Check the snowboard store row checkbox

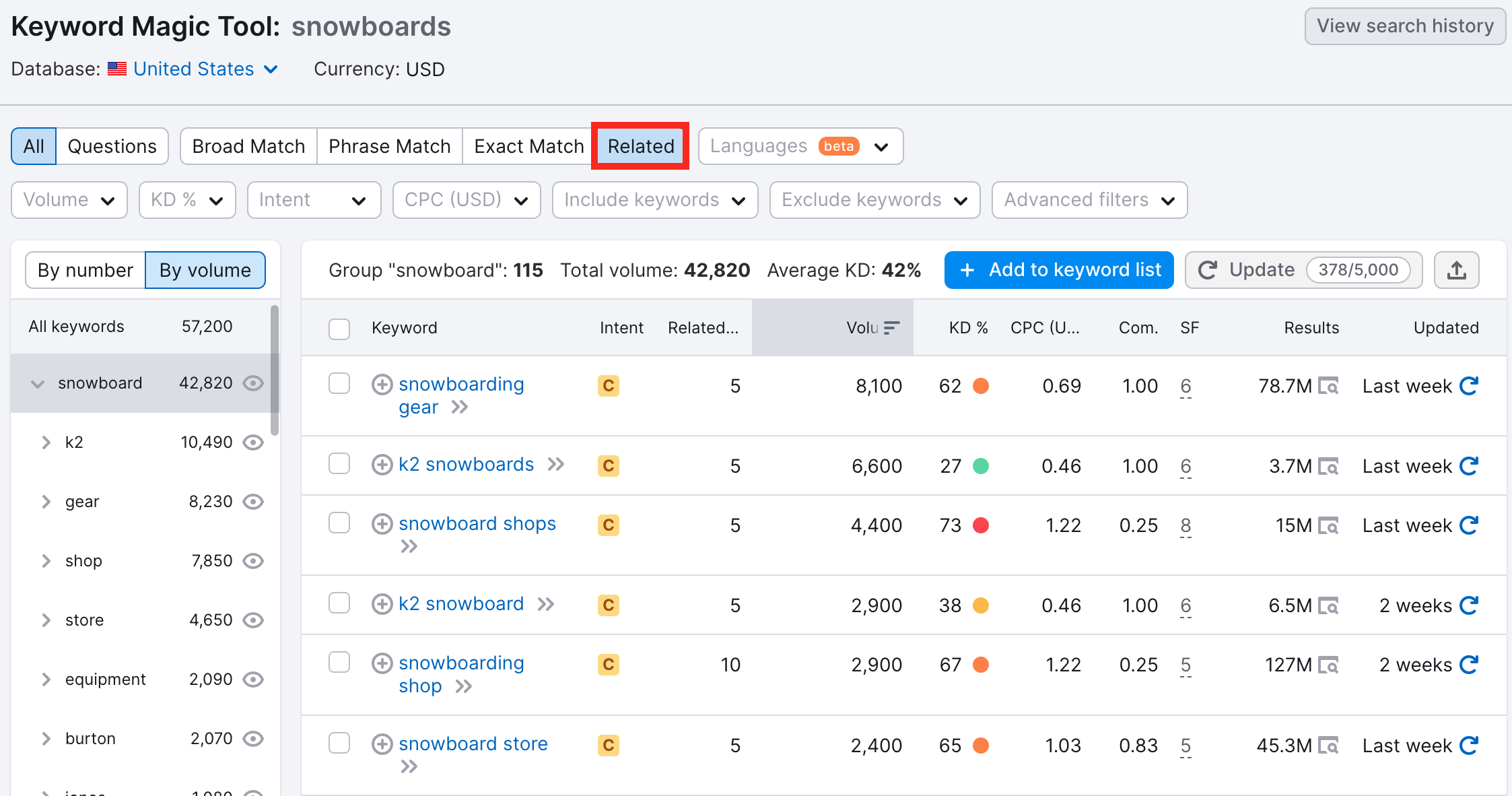pyautogui.click(x=339, y=743)
